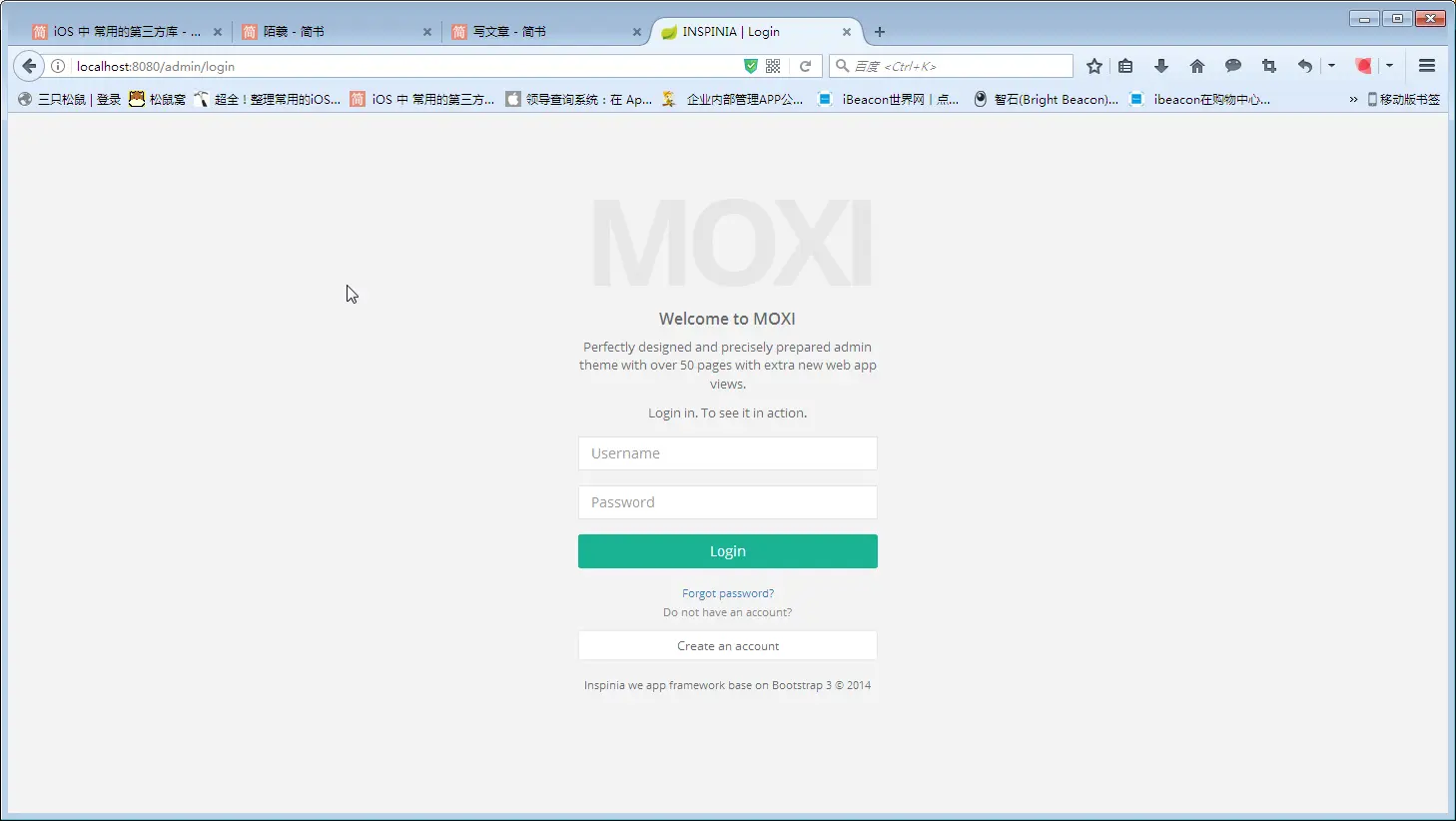Viewport: 1456px width, 821px height.
Task: Click the 'Welcome to MOXI' heading text
Action: [727, 319]
